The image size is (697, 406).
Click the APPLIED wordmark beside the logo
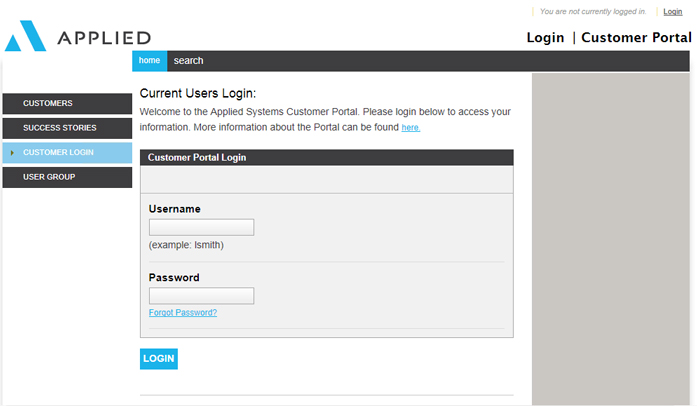pos(104,38)
